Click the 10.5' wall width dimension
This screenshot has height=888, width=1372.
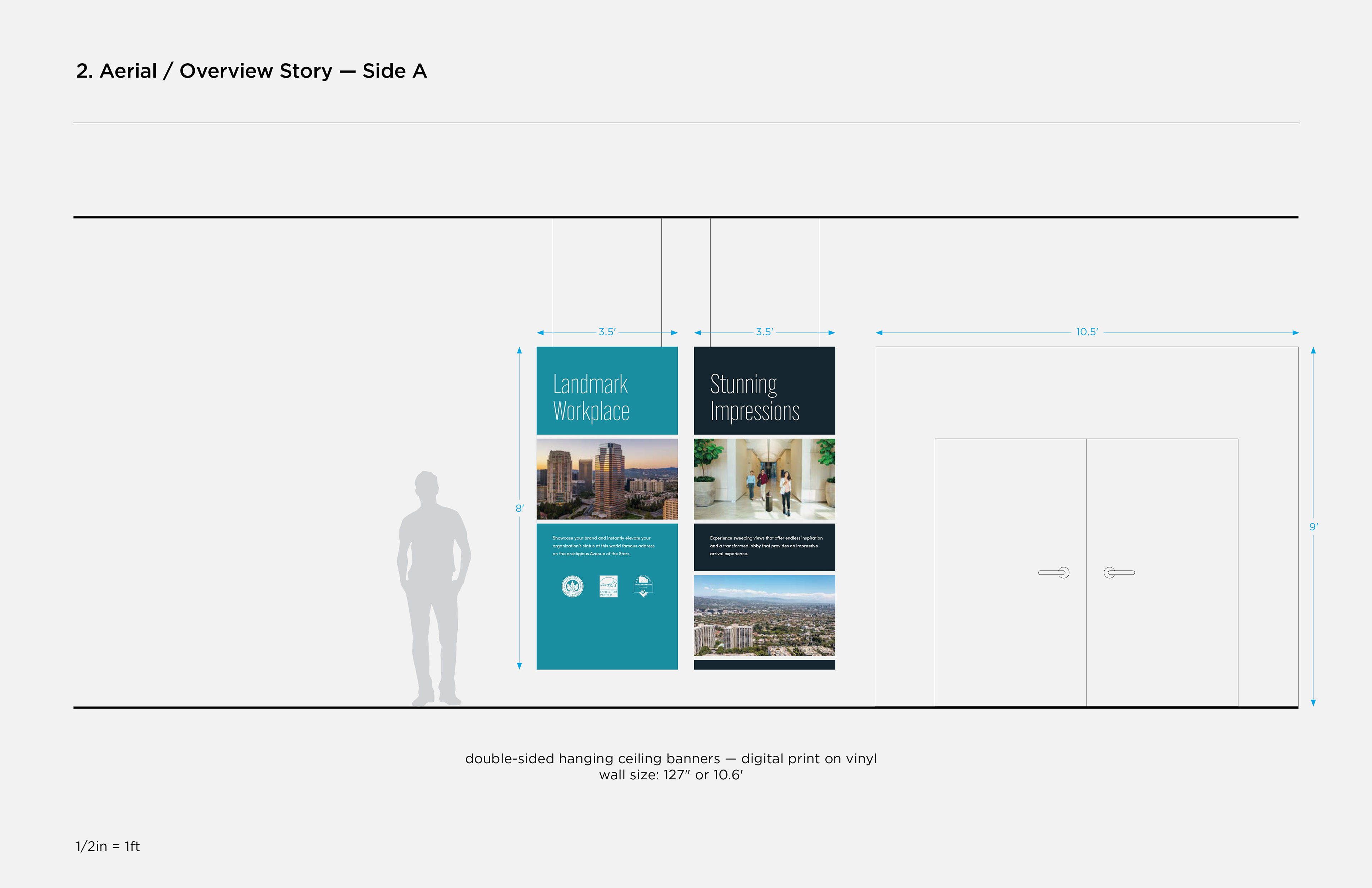click(x=1087, y=332)
